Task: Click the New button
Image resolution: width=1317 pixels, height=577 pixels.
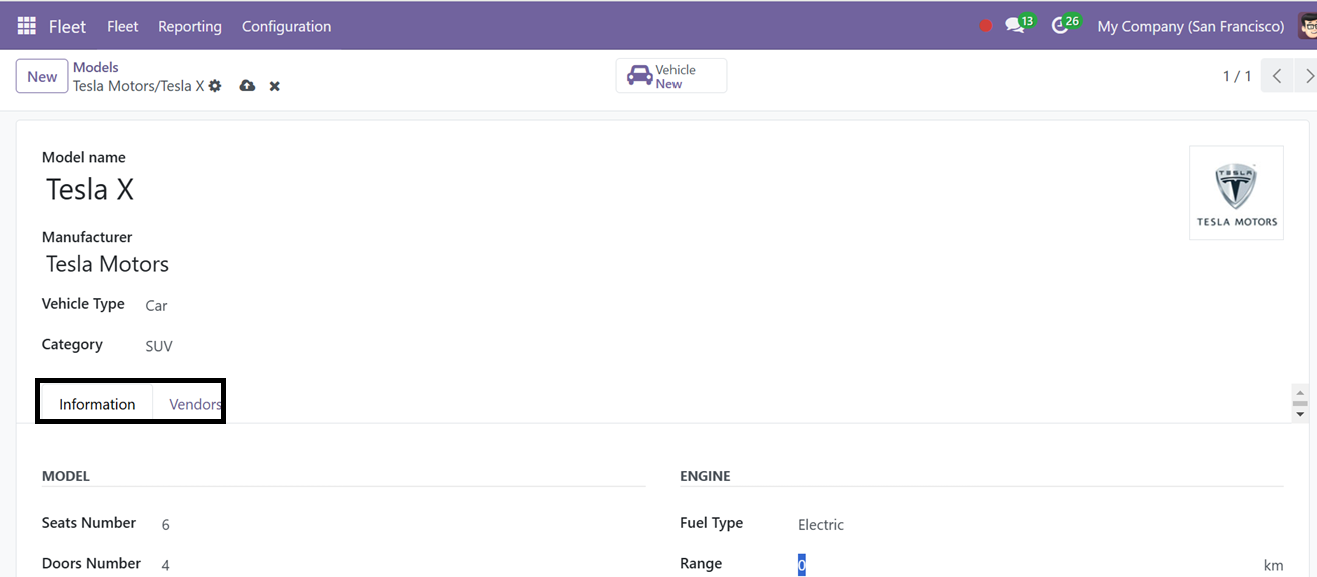Action: [42, 76]
